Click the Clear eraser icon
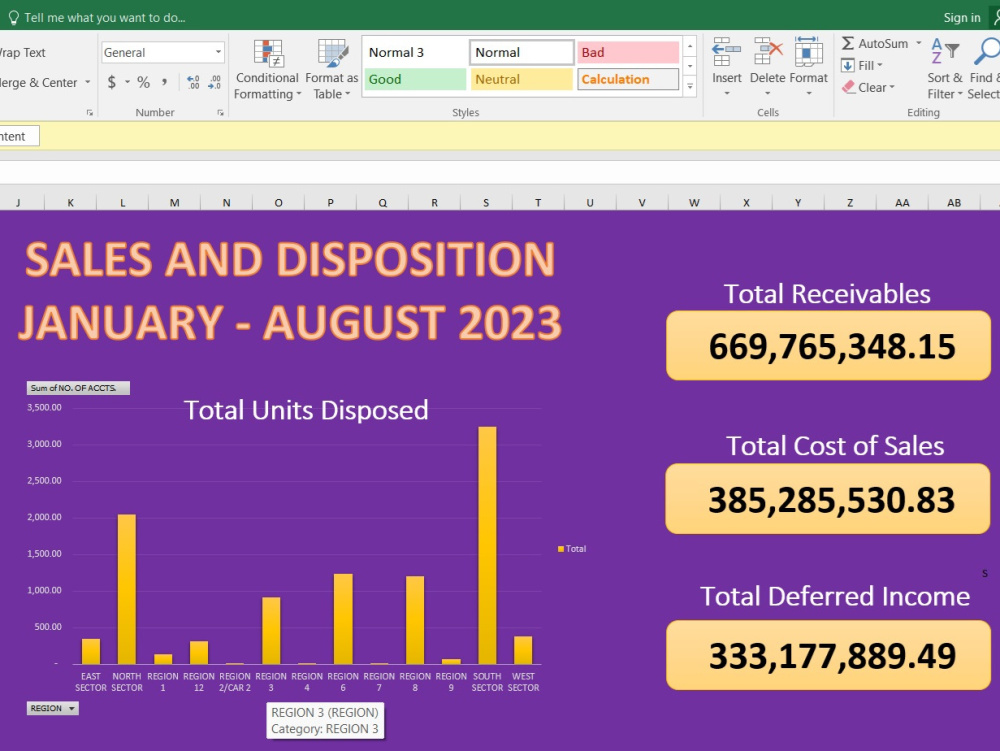The height and width of the screenshot is (751, 1000). click(x=848, y=87)
